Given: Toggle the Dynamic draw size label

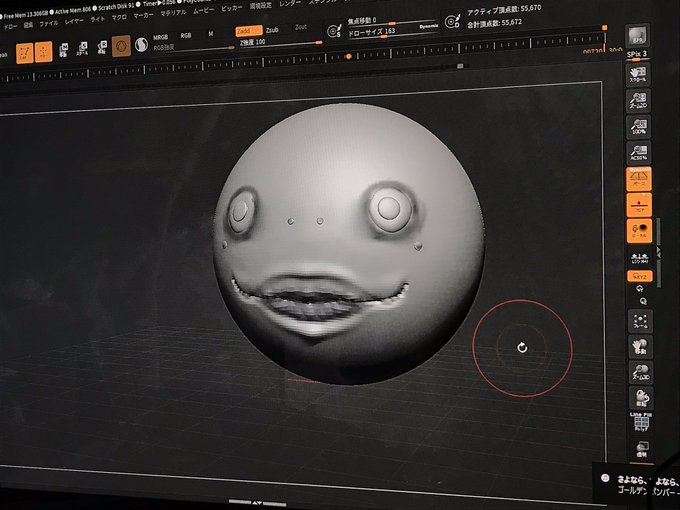Looking at the screenshot, I should tap(428, 26).
